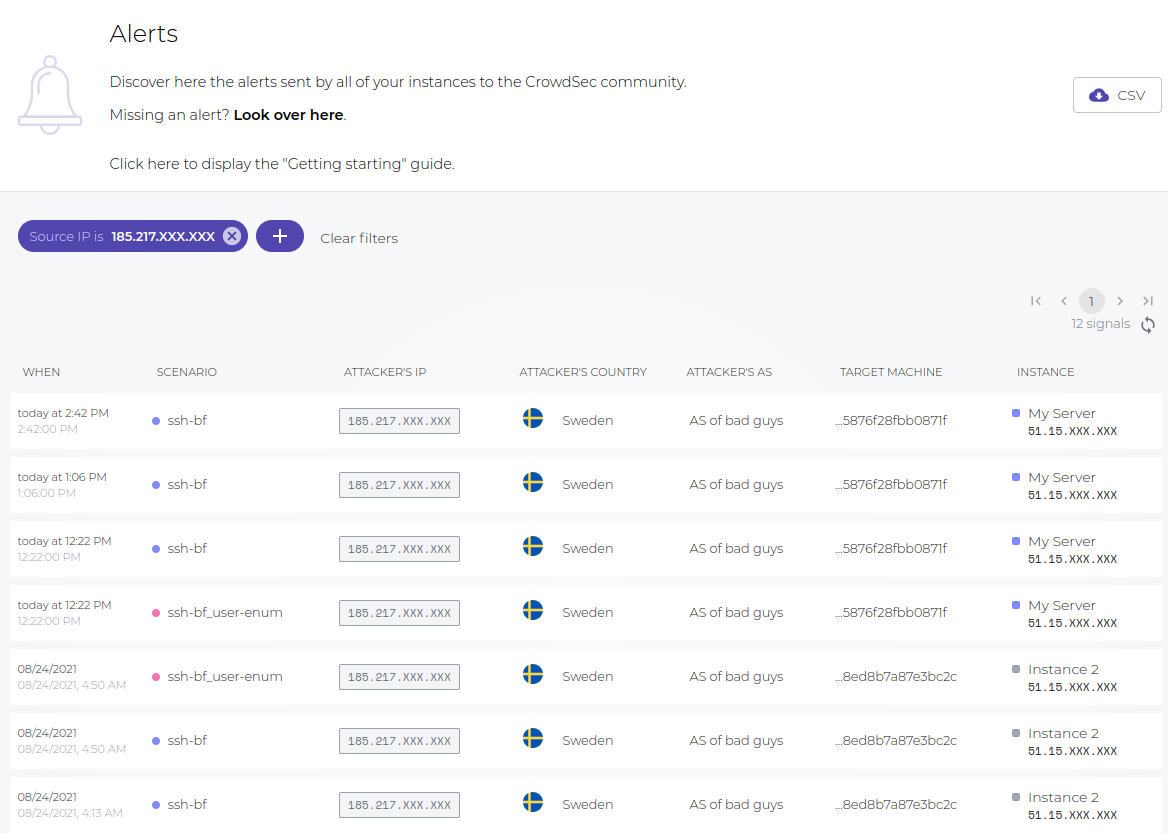
Task: Click the WHEN column header
Action: (x=41, y=371)
